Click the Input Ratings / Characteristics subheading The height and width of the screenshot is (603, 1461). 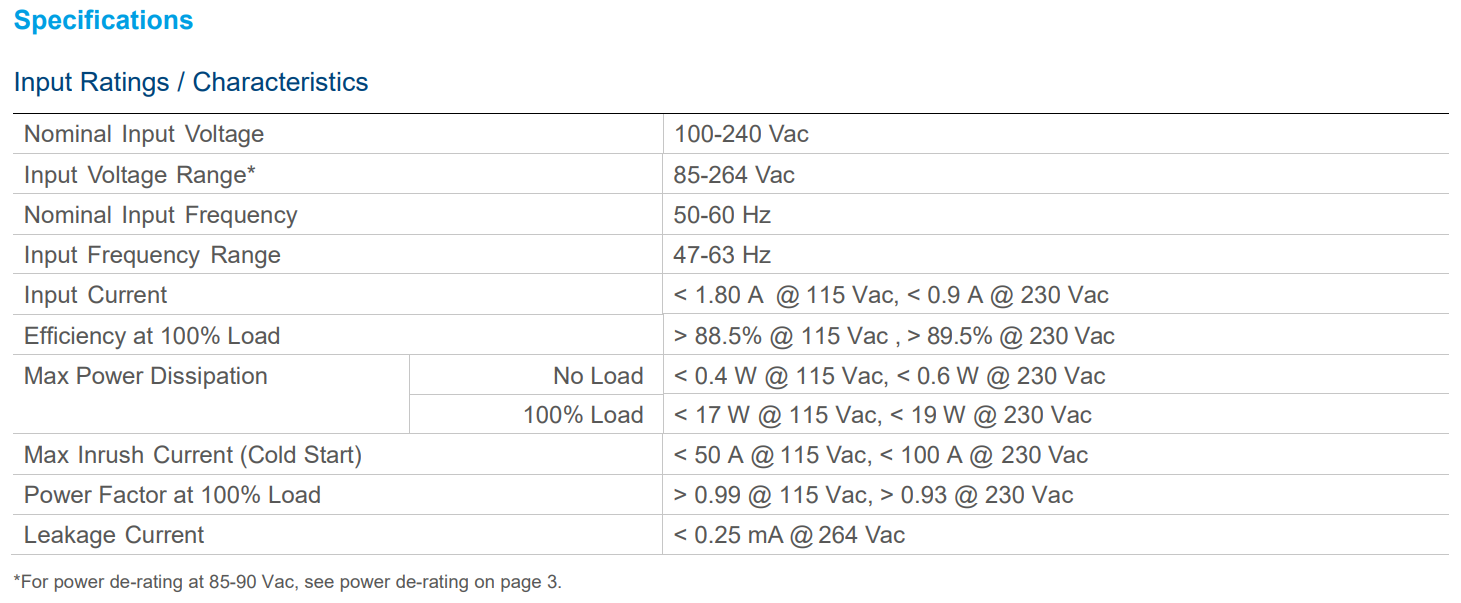coord(191,82)
